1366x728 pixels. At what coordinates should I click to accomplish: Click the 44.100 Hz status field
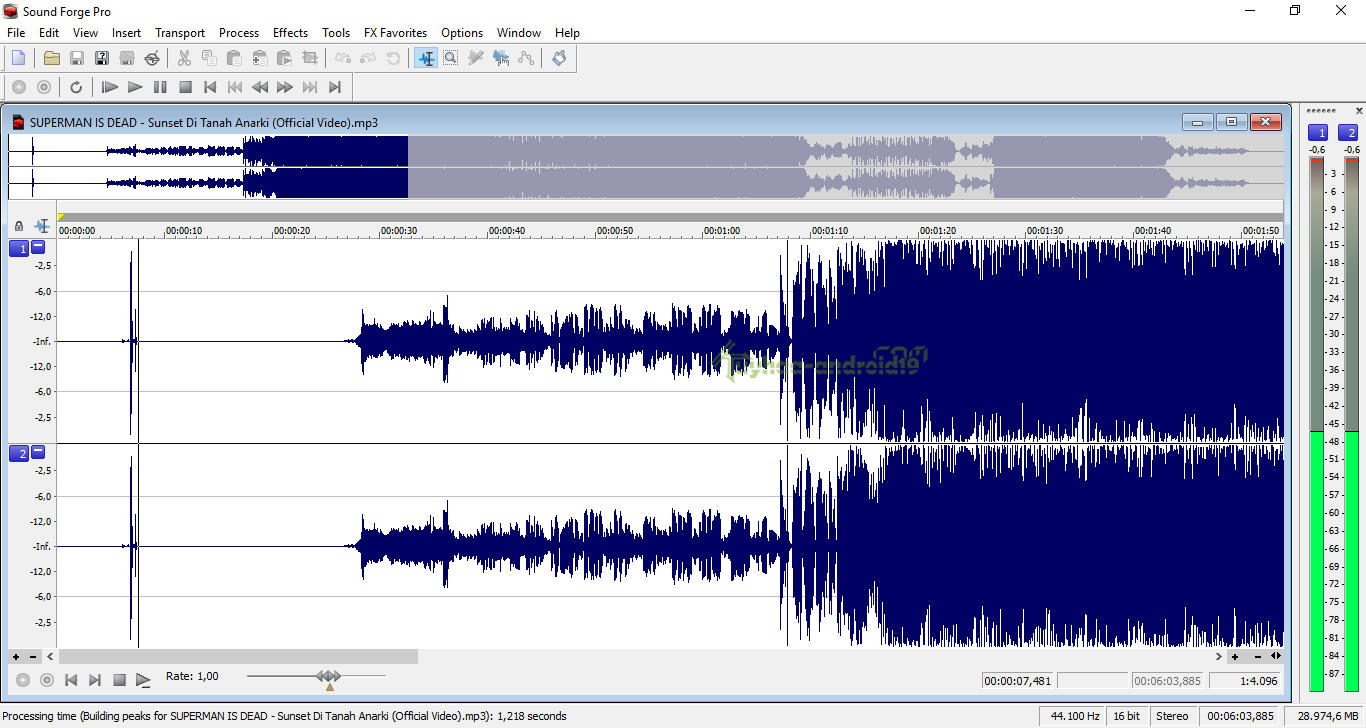tap(1074, 716)
